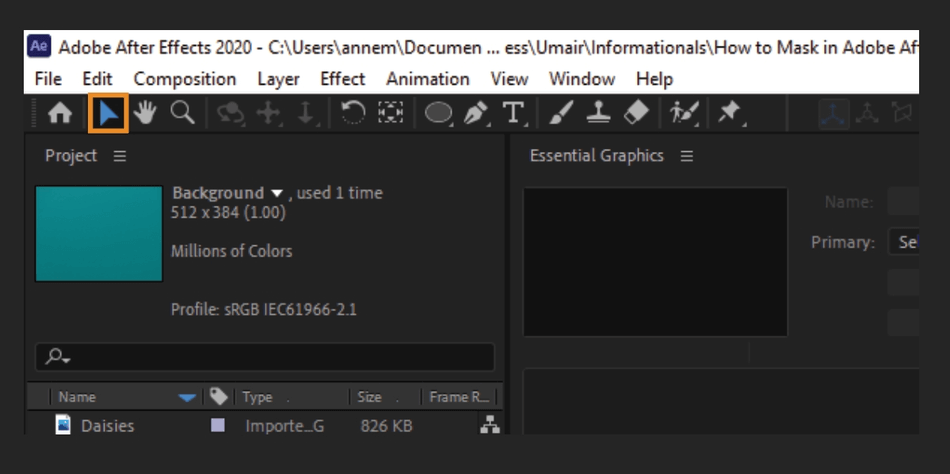This screenshot has width=950, height=474.
Task: Select the Pan camera tool
Action: pos(268,113)
